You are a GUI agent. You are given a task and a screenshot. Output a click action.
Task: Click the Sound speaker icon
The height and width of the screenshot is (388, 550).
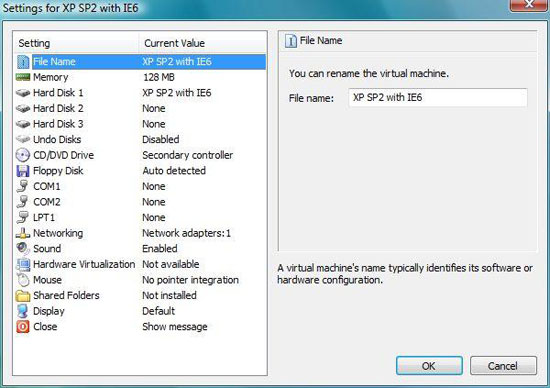click(23, 248)
